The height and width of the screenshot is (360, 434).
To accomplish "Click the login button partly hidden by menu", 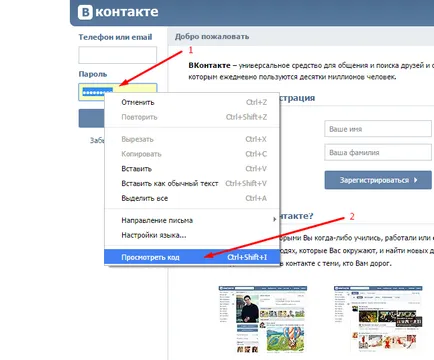I will (91, 118).
